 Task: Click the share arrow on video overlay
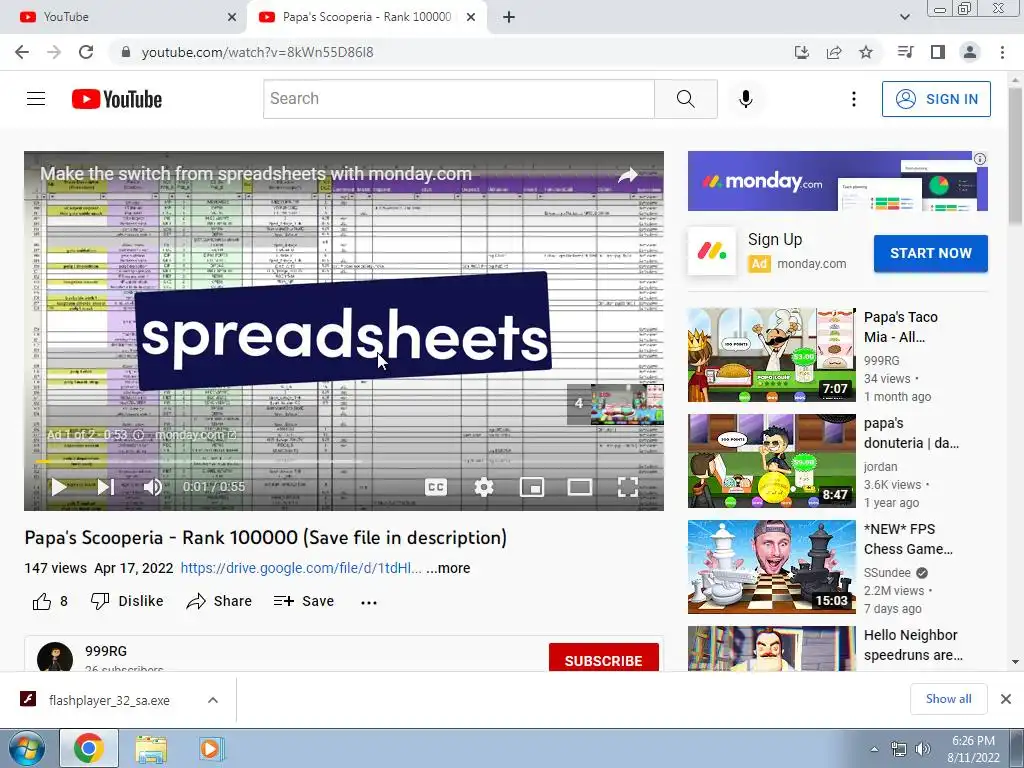pyautogui.click(x=628, y=174)
